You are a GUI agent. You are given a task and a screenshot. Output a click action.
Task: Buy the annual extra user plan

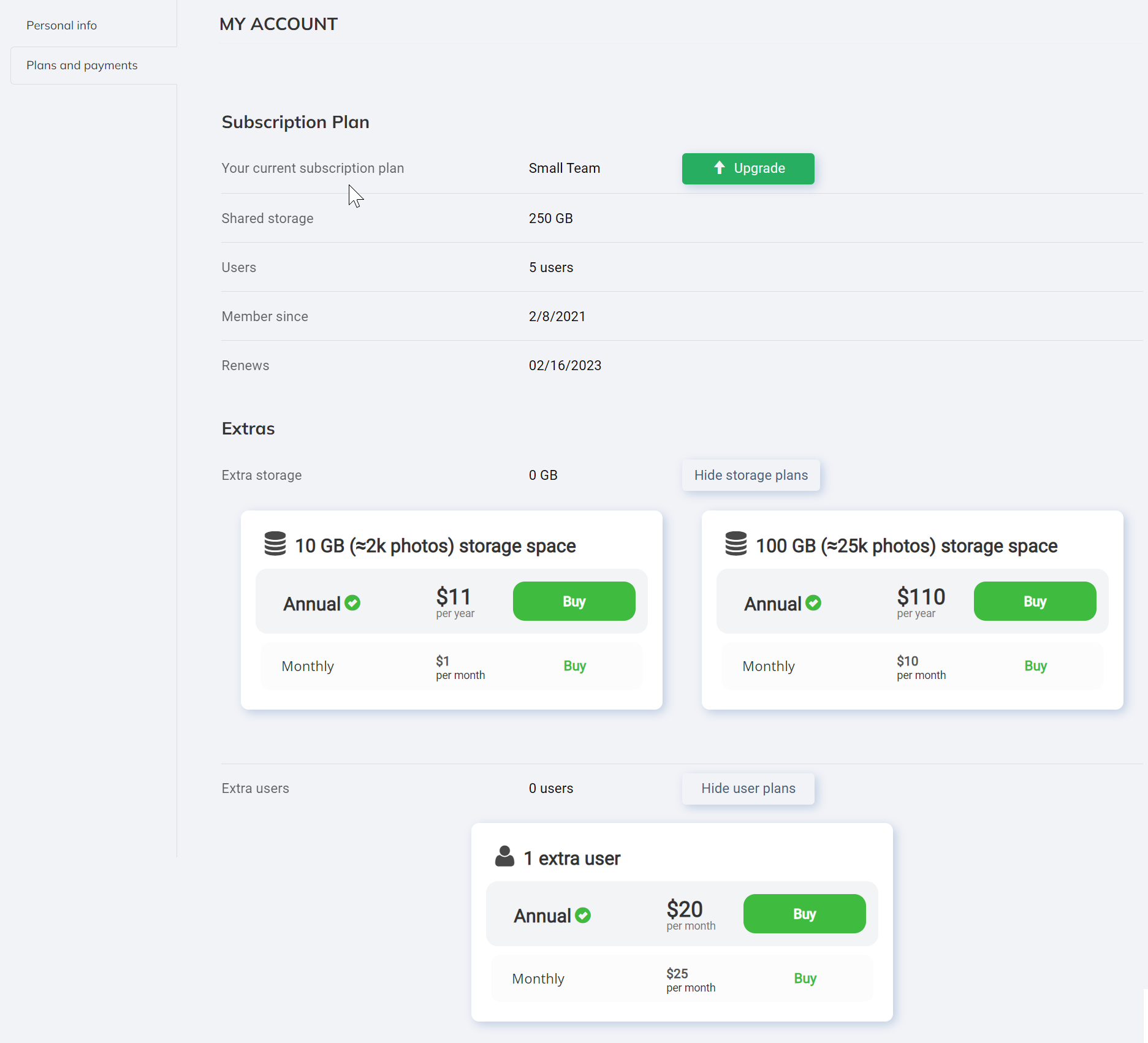pyautogui.click(x=804, y=914)
